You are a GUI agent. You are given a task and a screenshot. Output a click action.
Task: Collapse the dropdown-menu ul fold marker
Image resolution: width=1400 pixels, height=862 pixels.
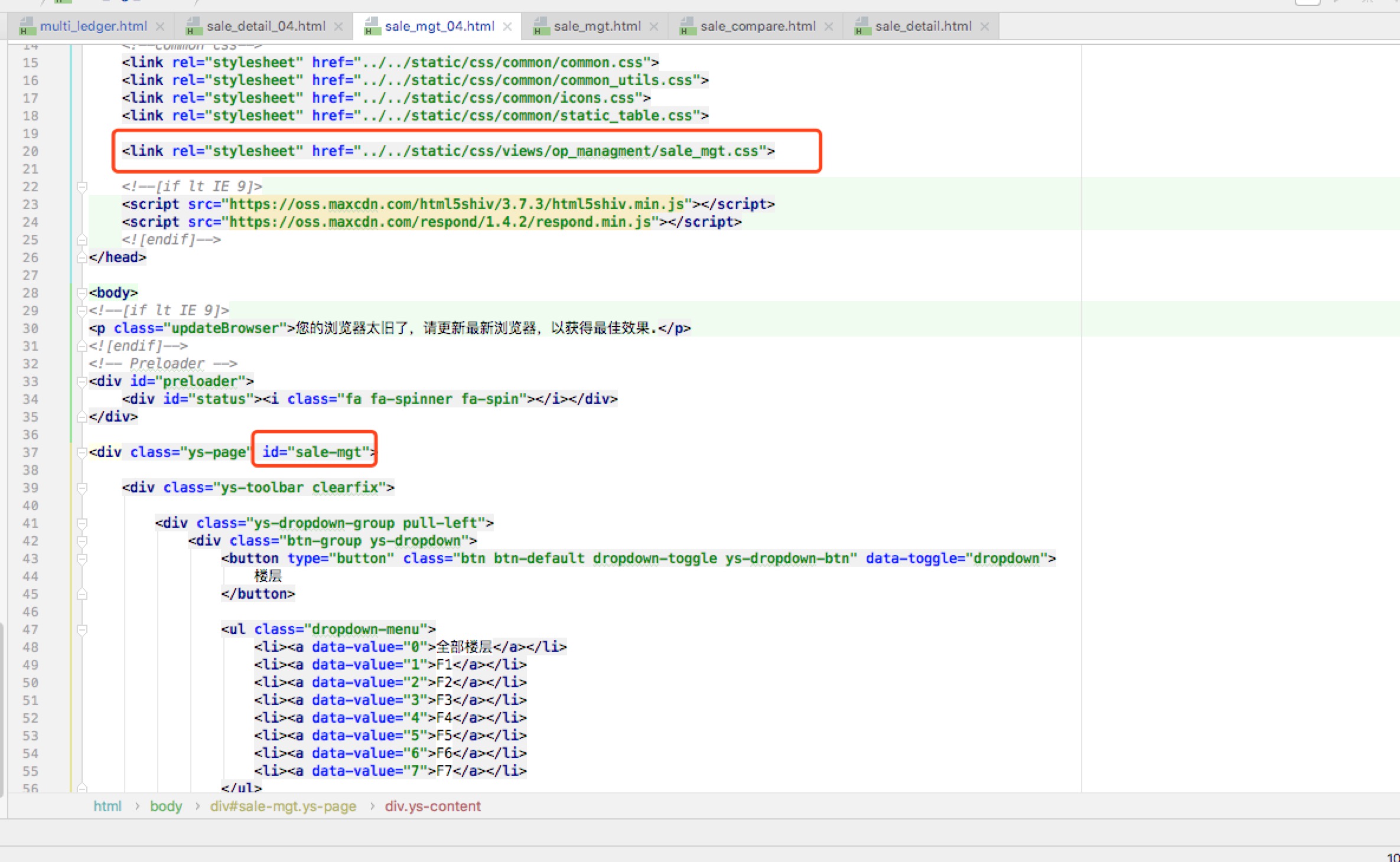(x=82, y=629)
